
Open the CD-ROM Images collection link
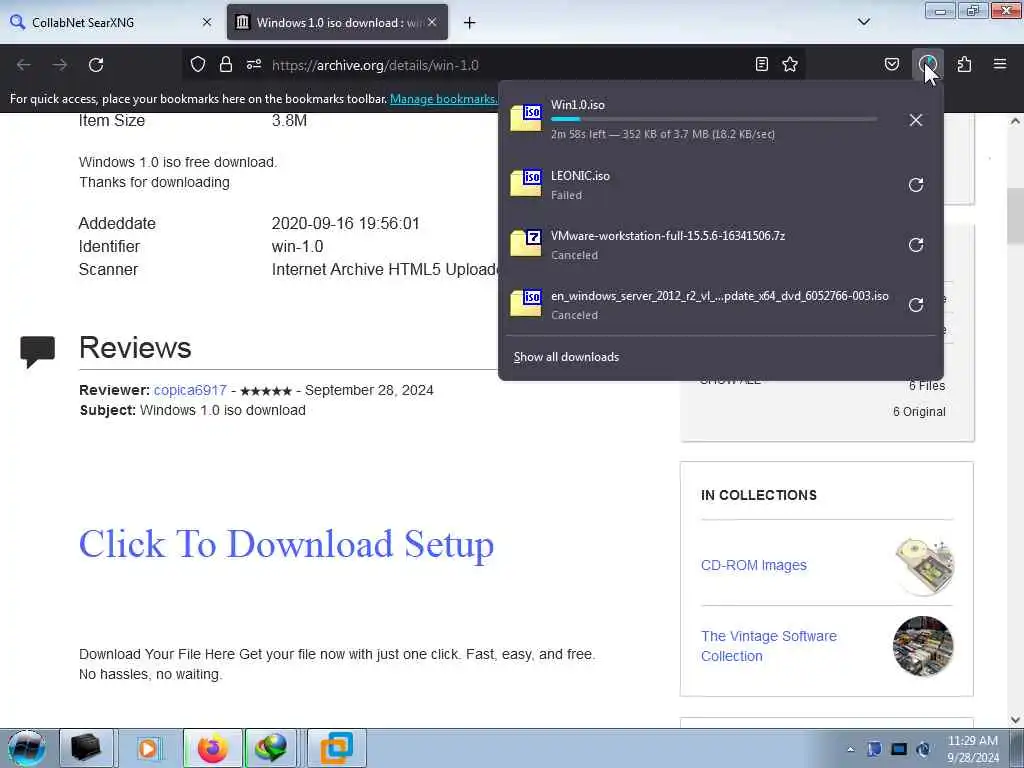[x=754, y=566]
